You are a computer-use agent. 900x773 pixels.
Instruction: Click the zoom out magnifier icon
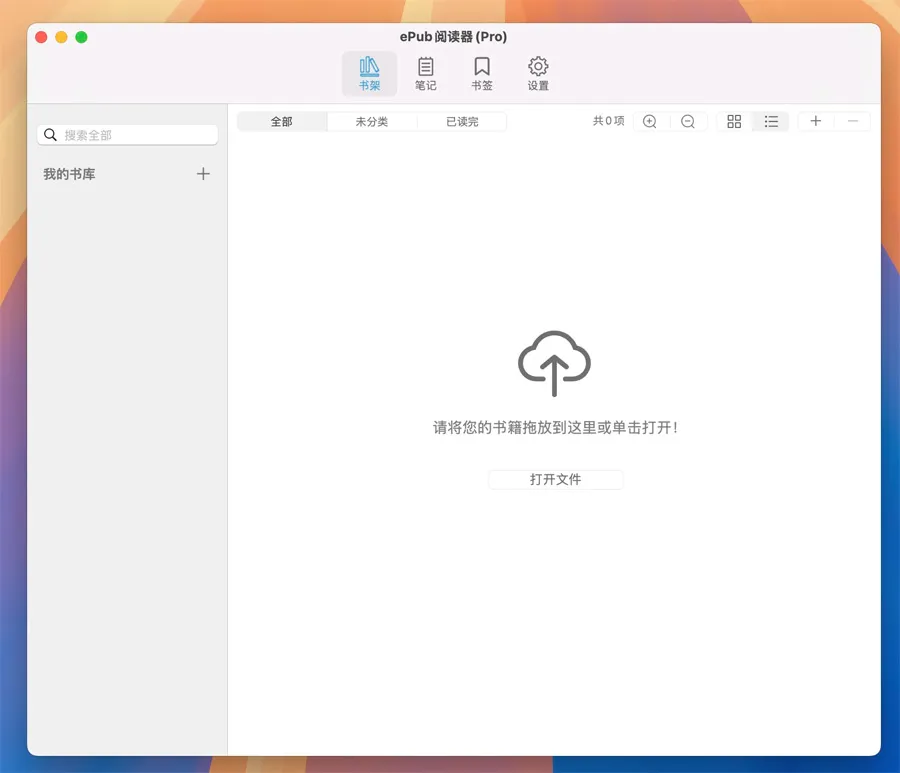(688, 121)
